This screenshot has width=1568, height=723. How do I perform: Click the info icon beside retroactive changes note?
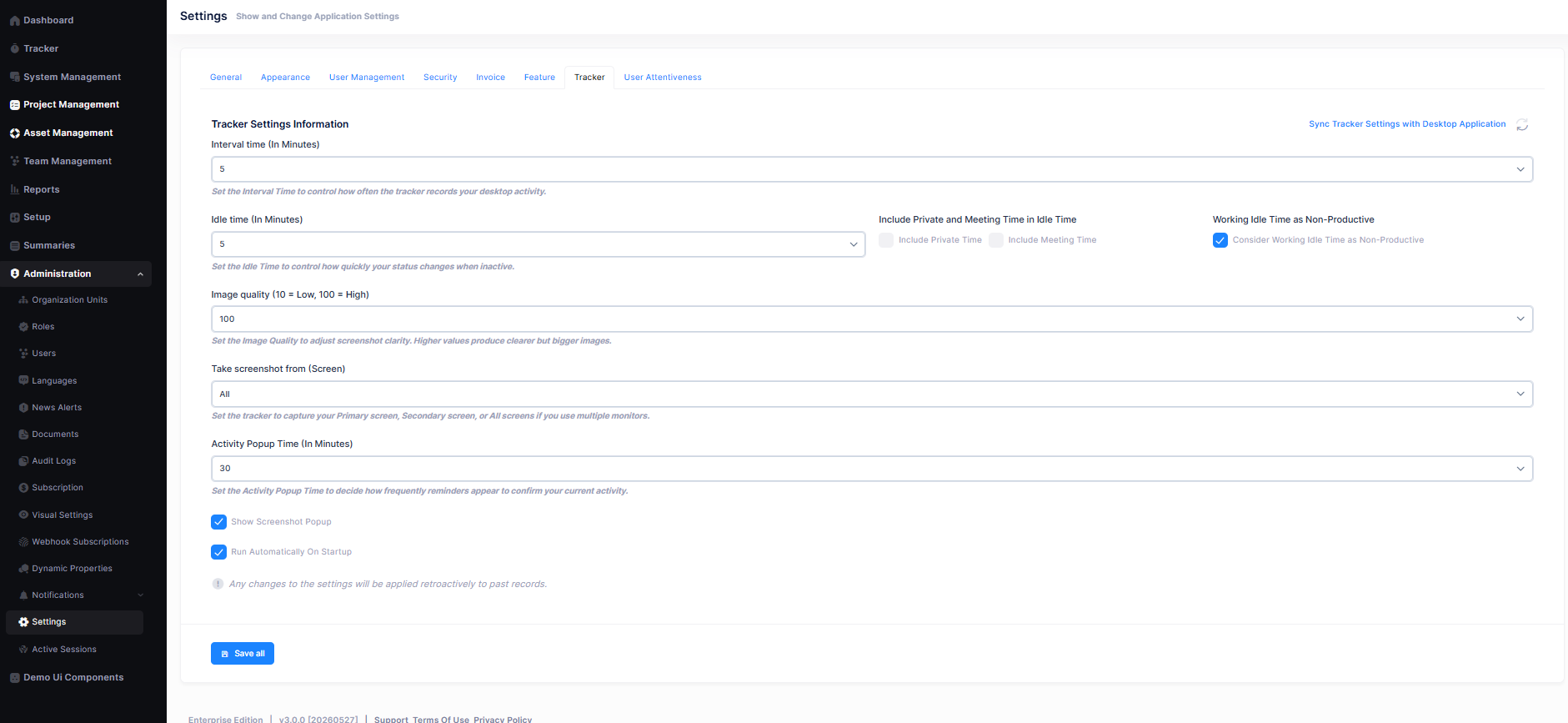point(218,584)
